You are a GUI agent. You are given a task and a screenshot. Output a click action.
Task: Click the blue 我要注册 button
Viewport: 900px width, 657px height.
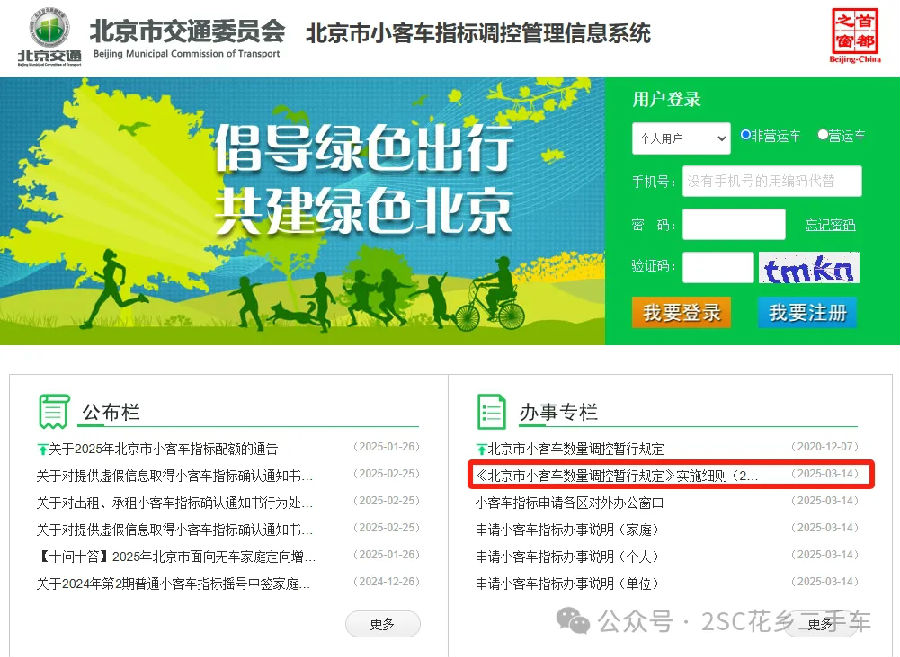pyautogui.click(x=808, y=313)
